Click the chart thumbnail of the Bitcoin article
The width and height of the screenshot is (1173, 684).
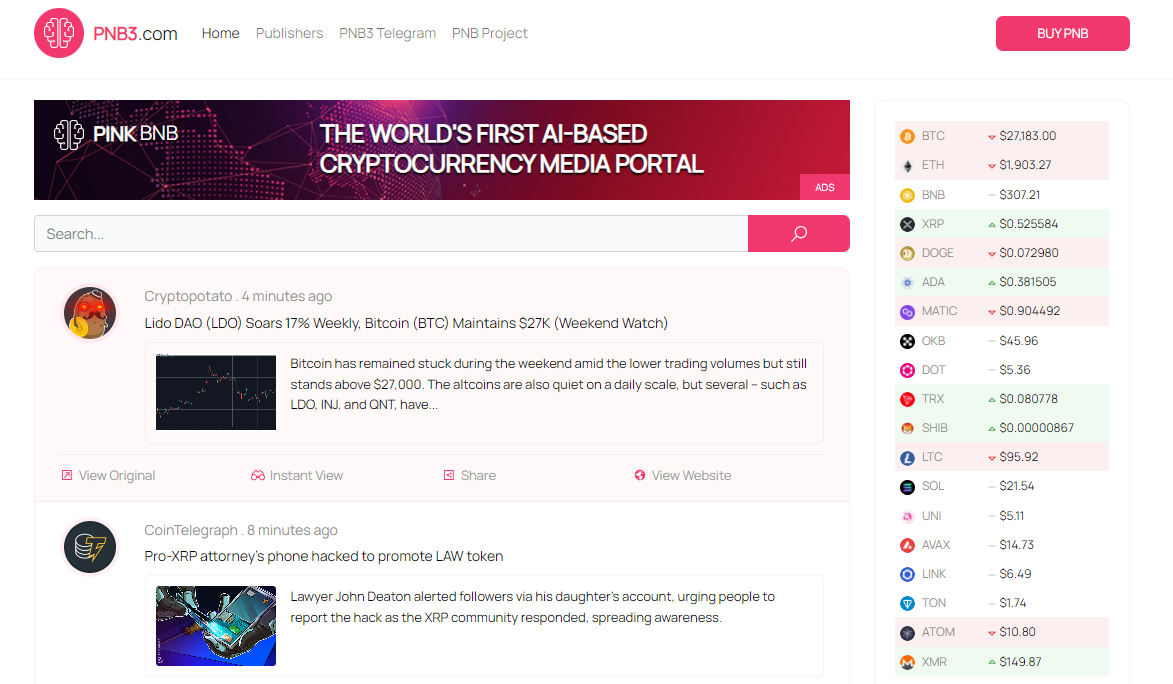tap(215, 391)
